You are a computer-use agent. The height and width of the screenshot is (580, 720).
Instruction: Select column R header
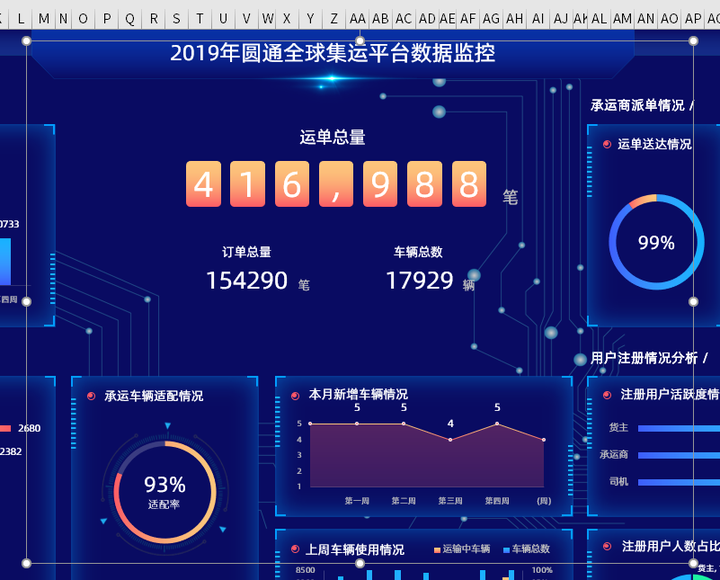pos(154,19)
